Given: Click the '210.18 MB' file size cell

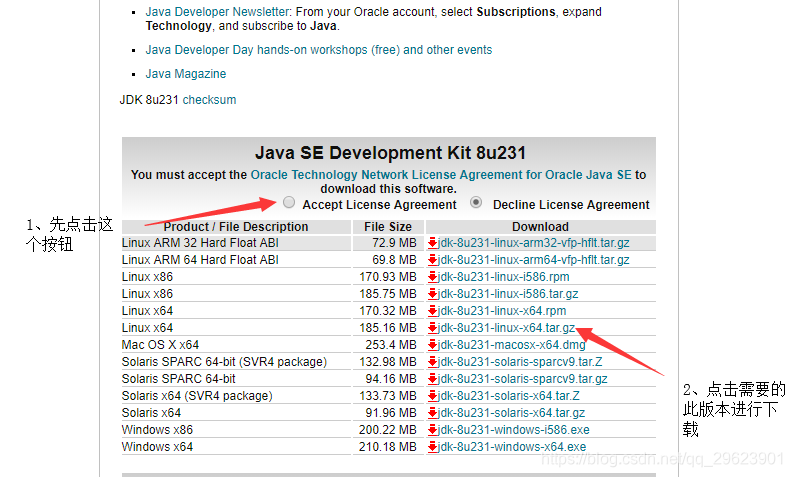Looking at the screenshot, I should tap(388, 447).
